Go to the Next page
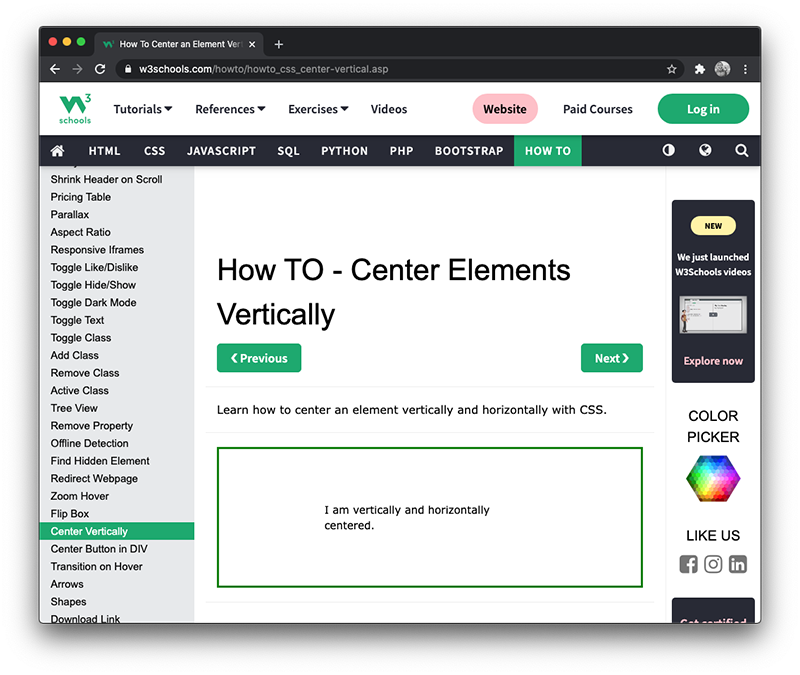800x675 pixels. pos(612,358)
